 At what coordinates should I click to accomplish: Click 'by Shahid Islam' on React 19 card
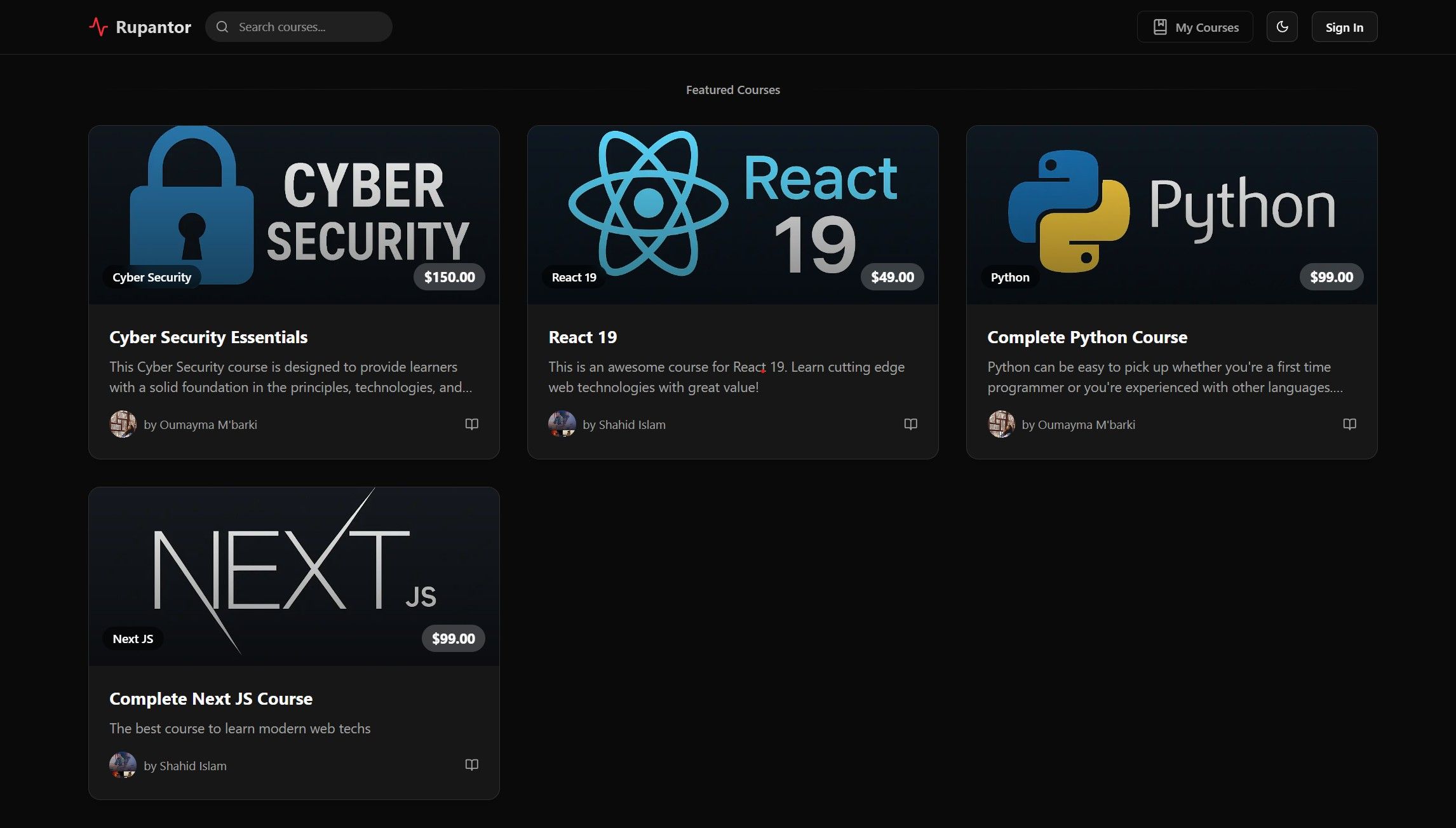(624, 424)
